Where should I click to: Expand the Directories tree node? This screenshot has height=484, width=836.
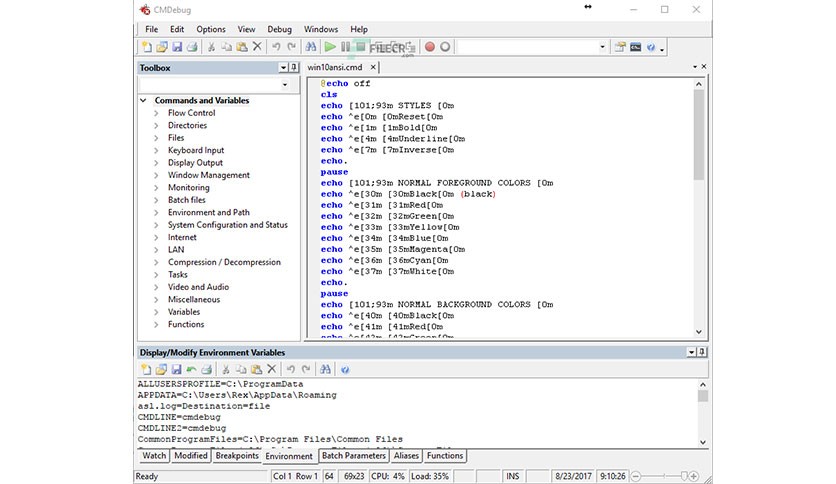[156, 125]
